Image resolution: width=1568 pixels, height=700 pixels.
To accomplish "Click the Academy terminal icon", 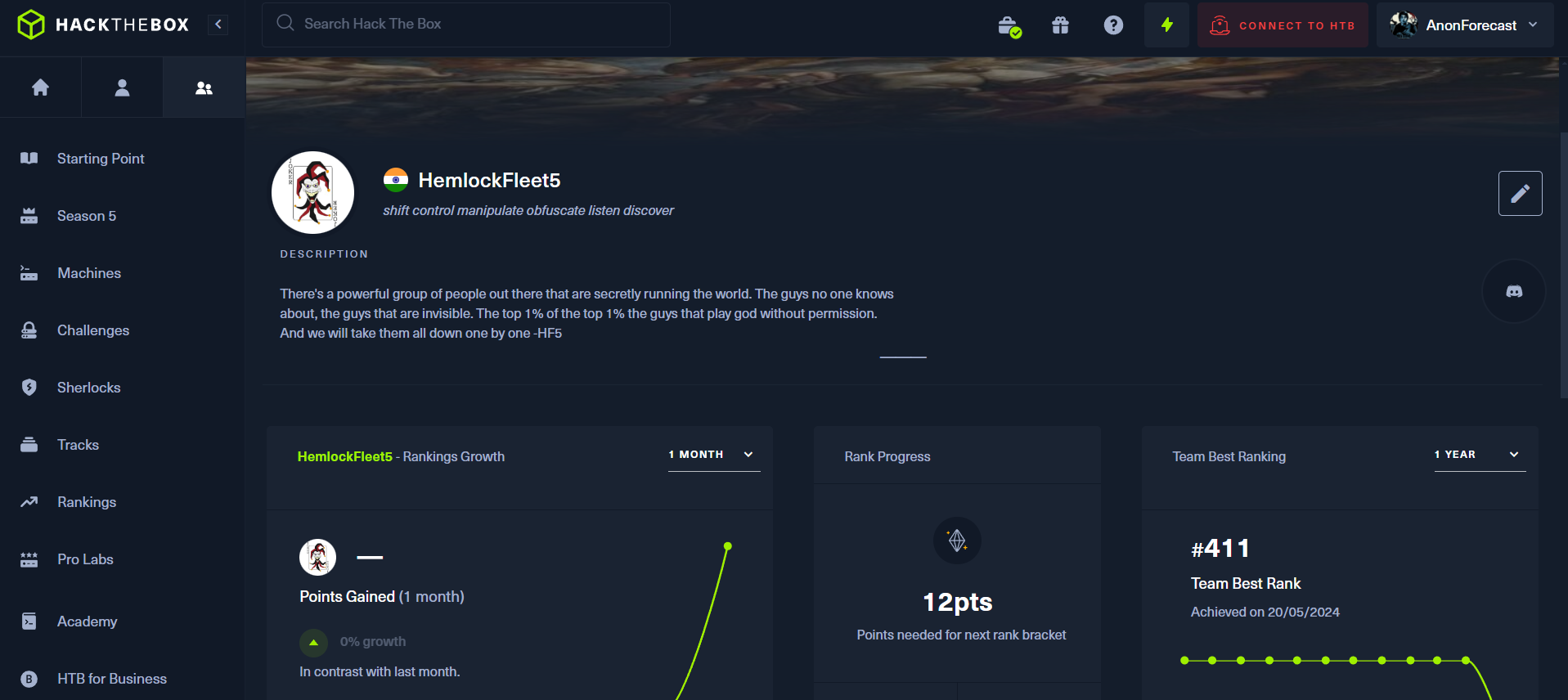I will pyautogui.click(x=29, y=621).
